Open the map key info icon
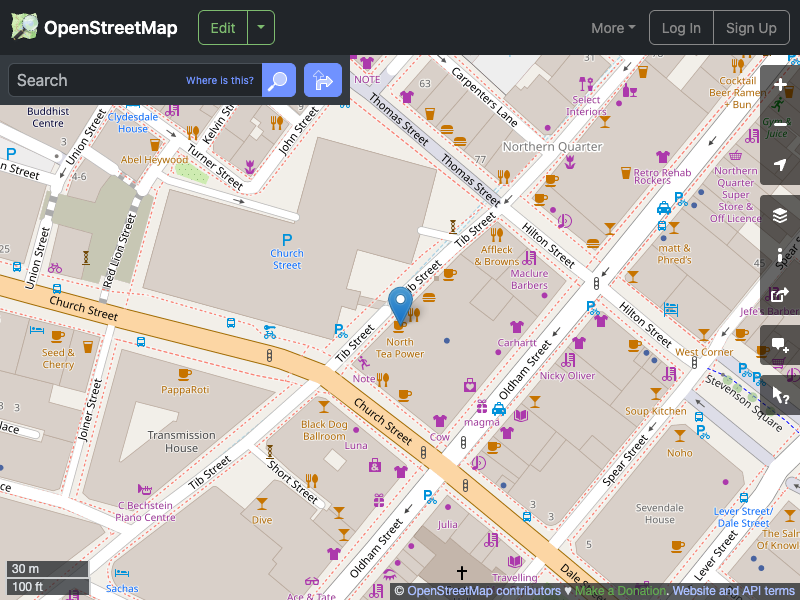Screen dimensions: 800x600 [x=779, y=255]
